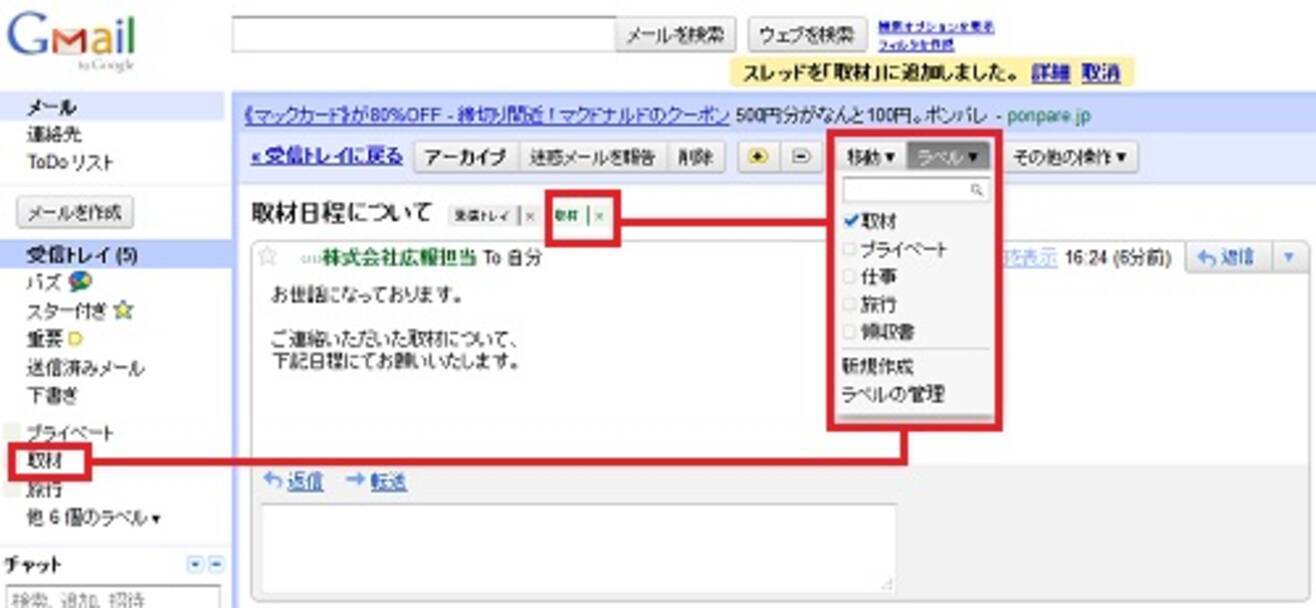The image size is (1316, 608).
Task: Click the reply arrow icon by 返信 link
Action: click(x=272, y=480)
